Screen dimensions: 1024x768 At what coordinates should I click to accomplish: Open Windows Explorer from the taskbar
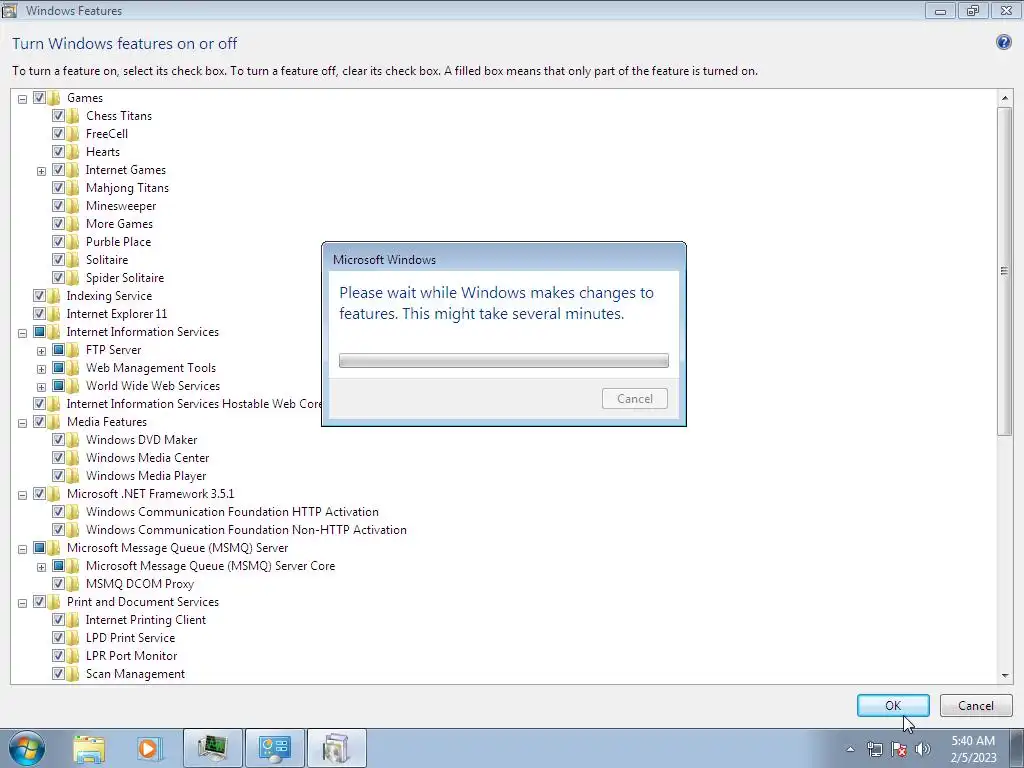click(89, 748)
